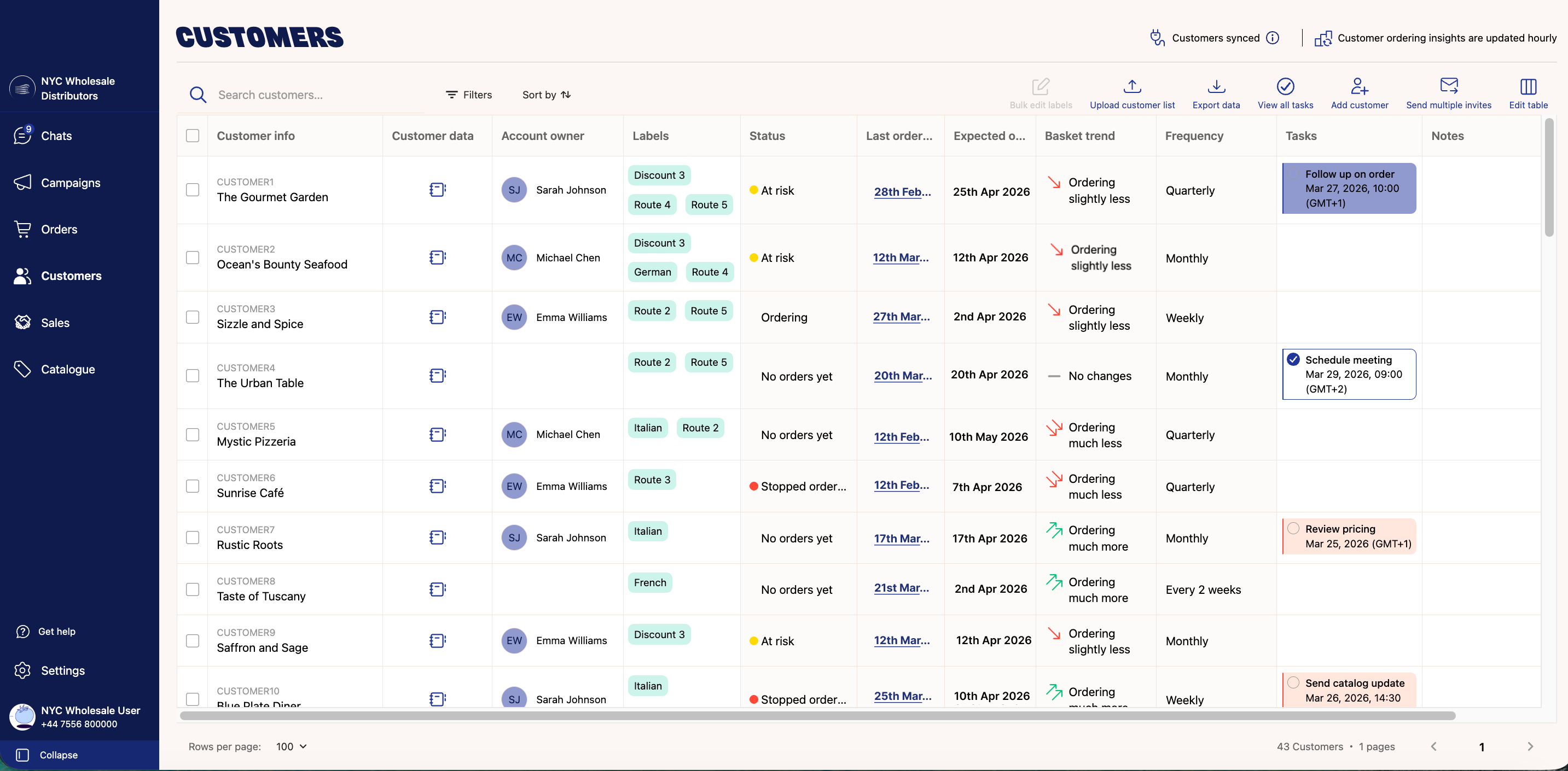Click Send multiple invites envelope icon
This screenshot has width=1568, height=771.
coord(1448,86)
